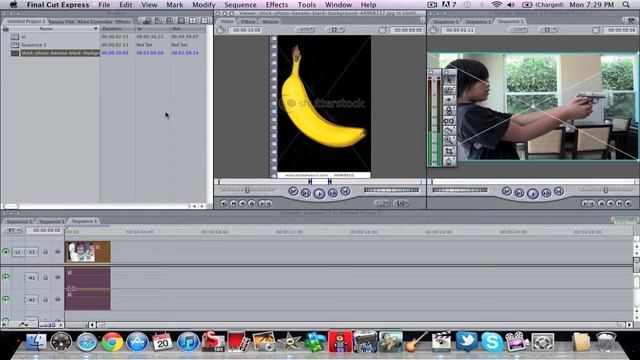Select the Track Select arrow tool
Image resolution: width=640 pixels, height=360 pixels.
(x=449, y=100)
